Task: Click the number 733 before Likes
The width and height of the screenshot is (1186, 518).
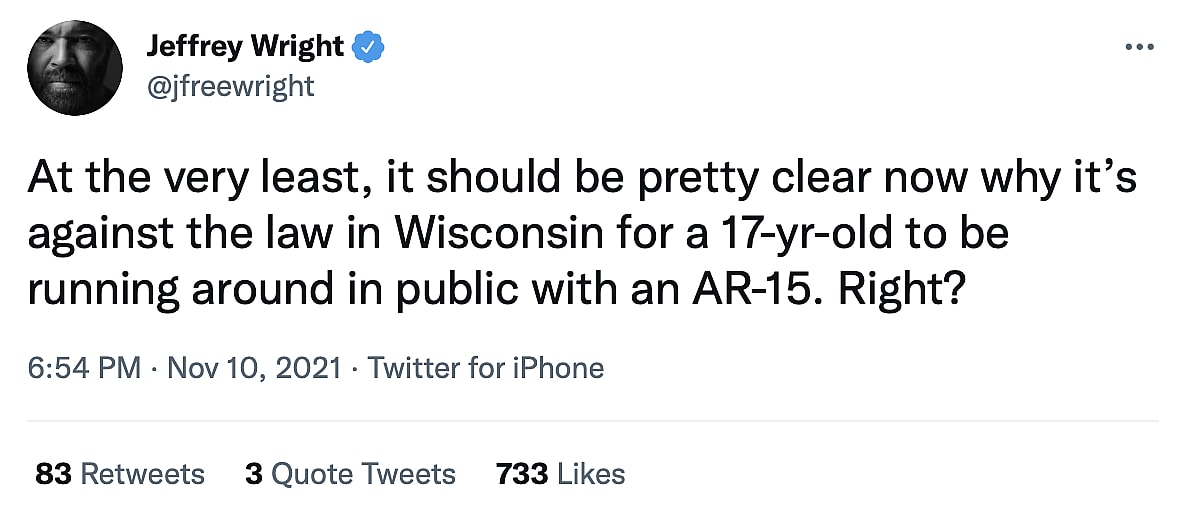Action: click(521, 473)
